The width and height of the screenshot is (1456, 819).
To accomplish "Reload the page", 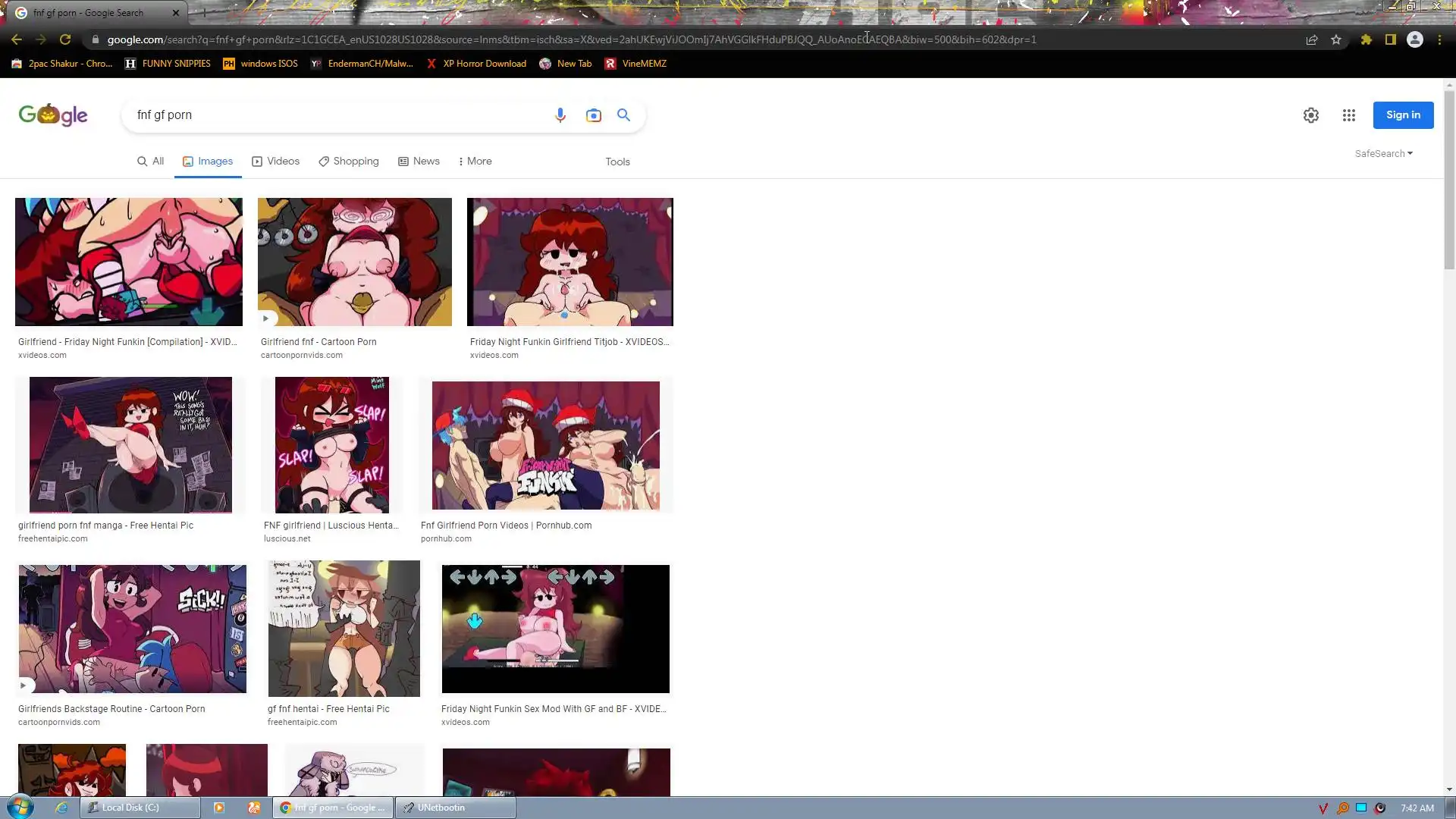I will [65, 39].
